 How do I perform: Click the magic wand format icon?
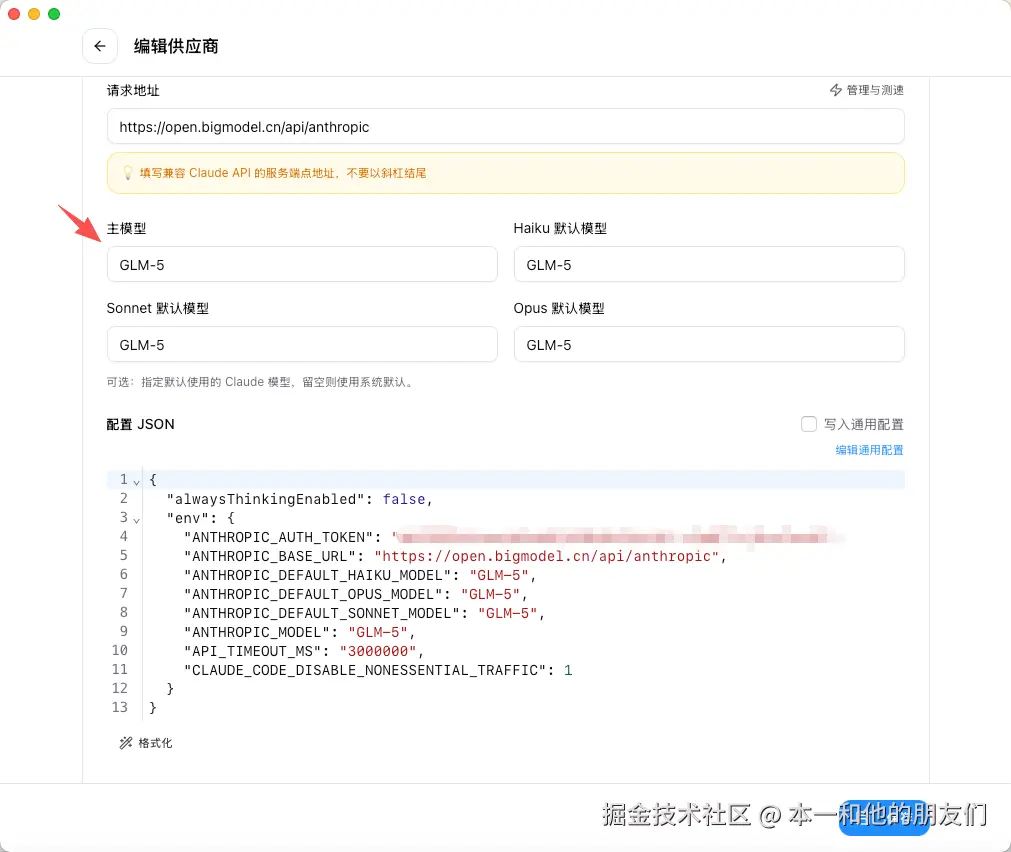[125, 743]
